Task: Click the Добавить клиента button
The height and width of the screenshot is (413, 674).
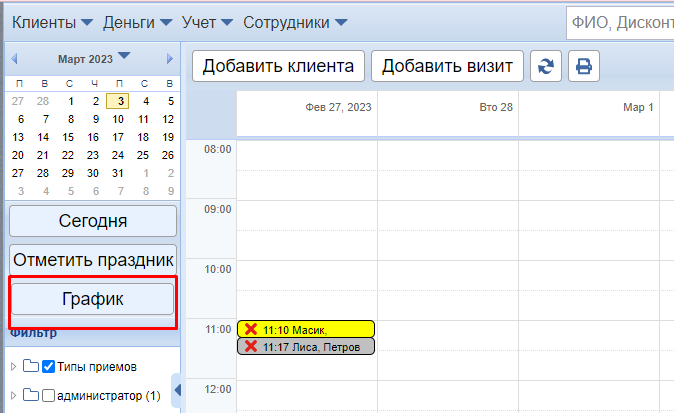Action: click(x=278, y=66)
